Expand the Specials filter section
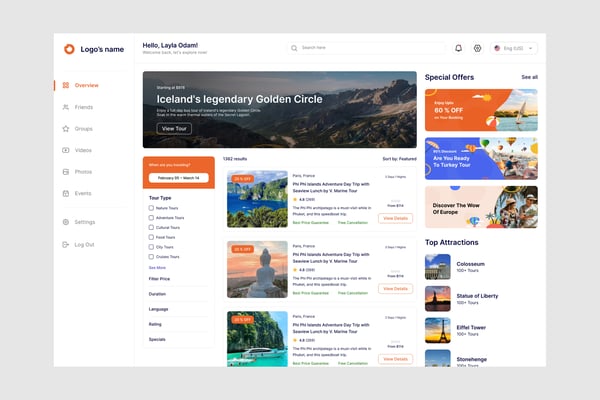 click(178, 340)
